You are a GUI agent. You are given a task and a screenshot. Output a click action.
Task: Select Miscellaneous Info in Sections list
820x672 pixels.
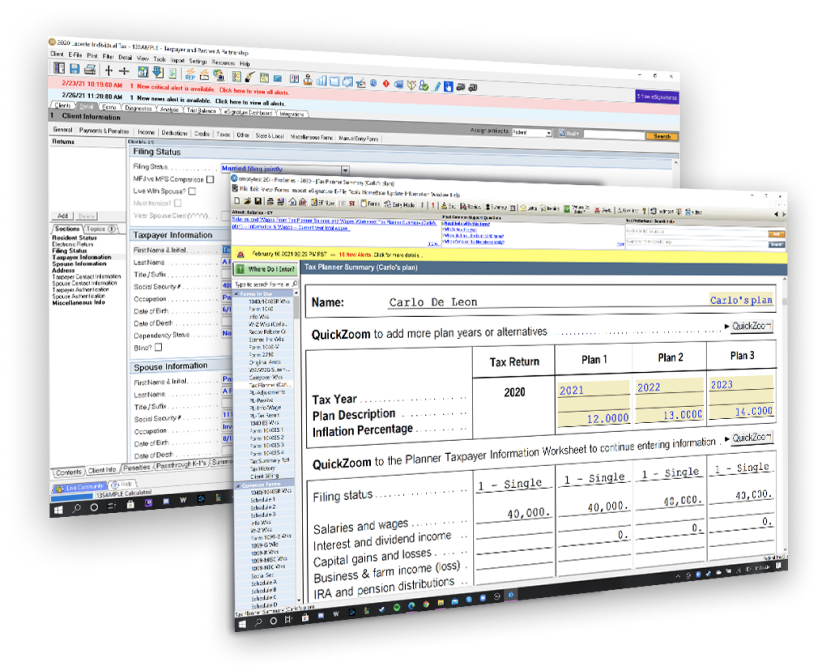[x=78, y=302]
